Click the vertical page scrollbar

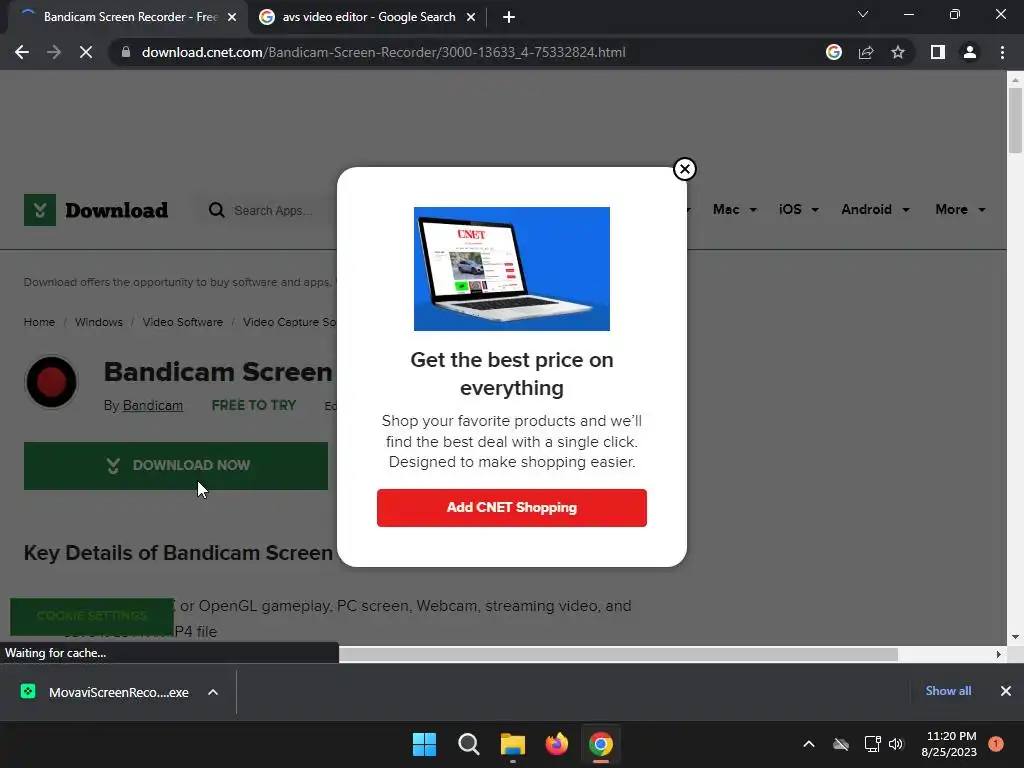[x=1015, y=119]
